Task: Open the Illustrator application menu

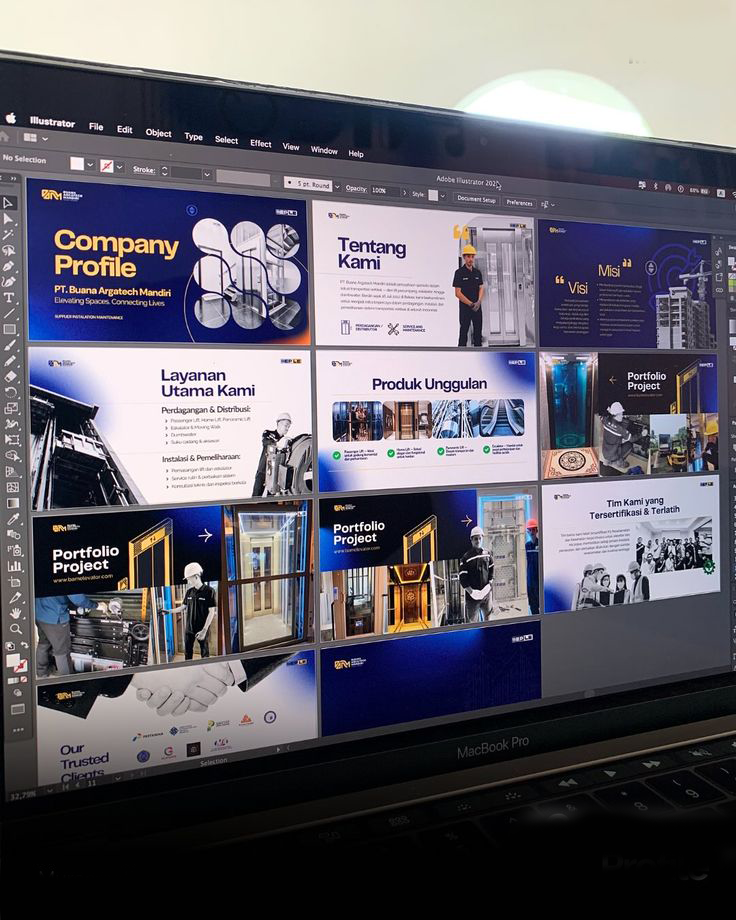Action: pos(52,122)
